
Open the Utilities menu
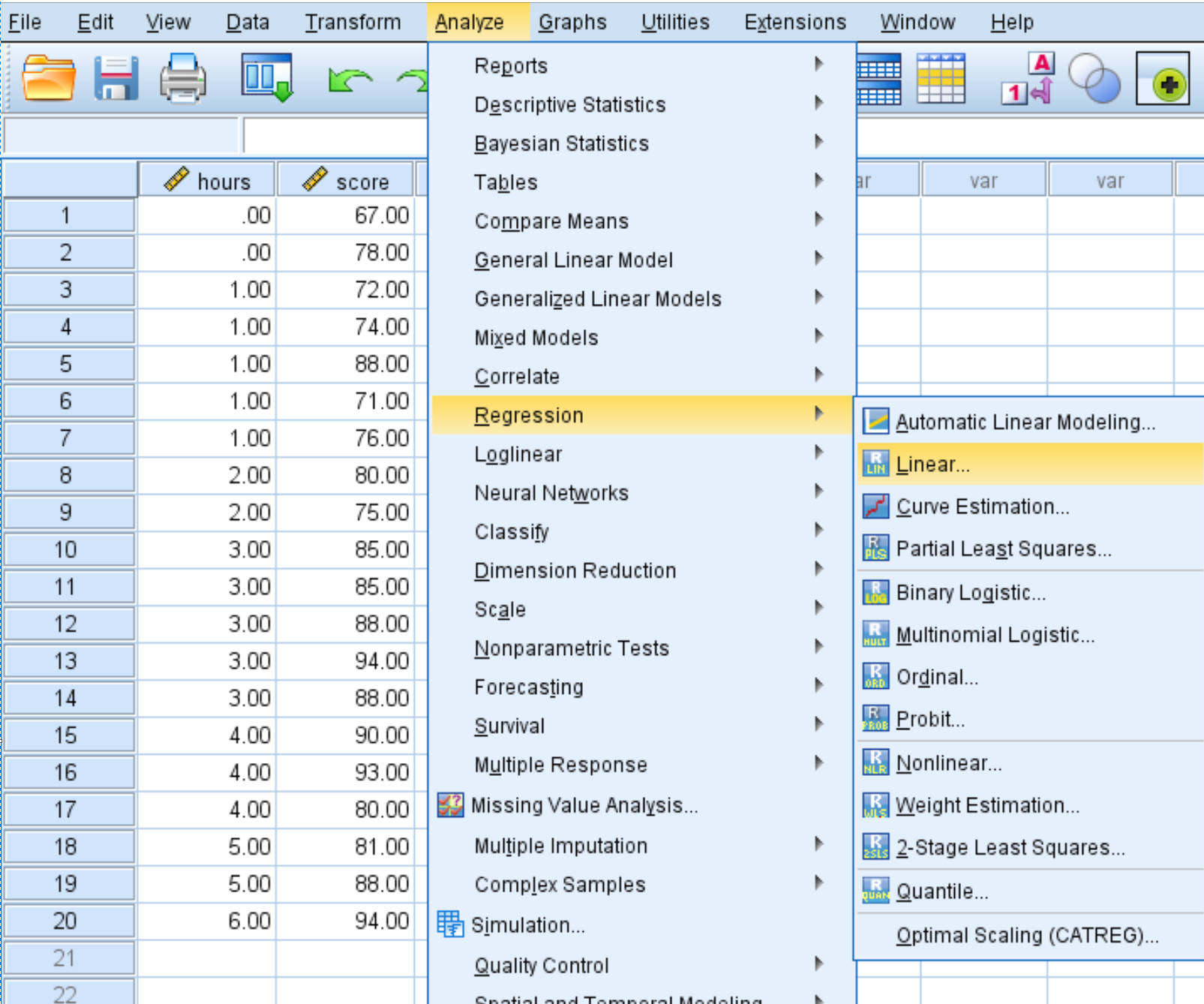point(675,23)
